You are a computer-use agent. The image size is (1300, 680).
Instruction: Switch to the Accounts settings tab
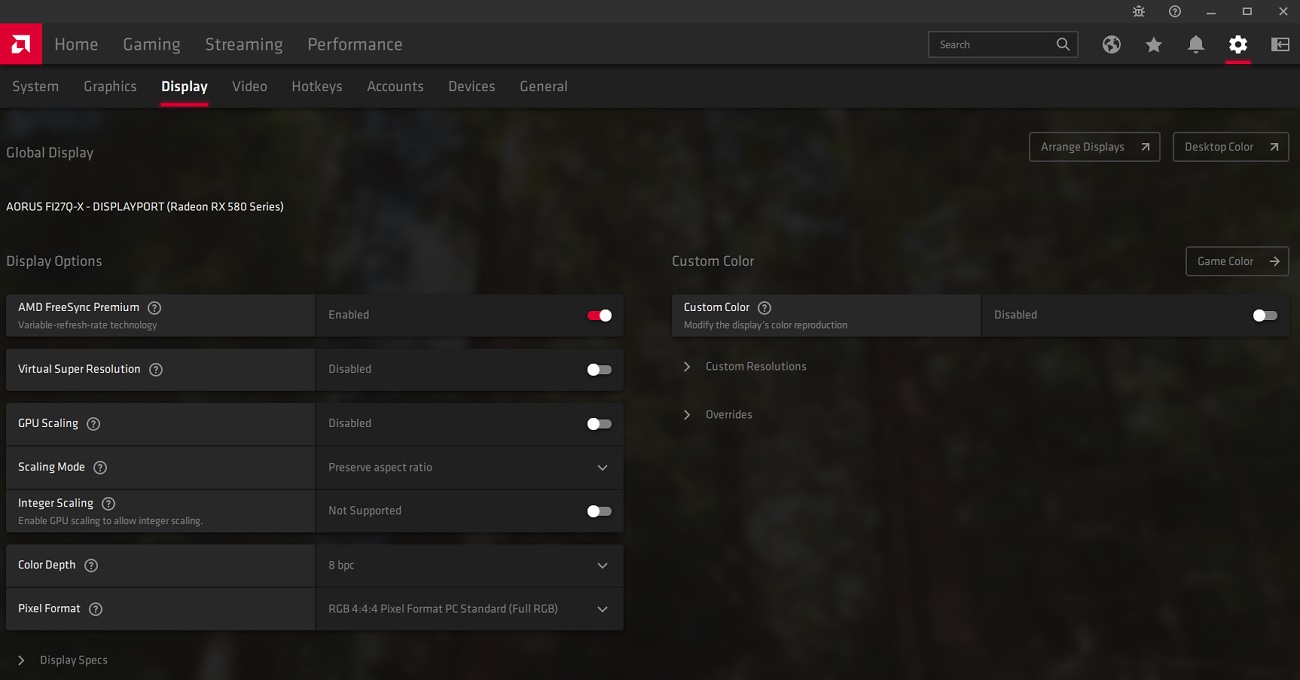(395, 87)
